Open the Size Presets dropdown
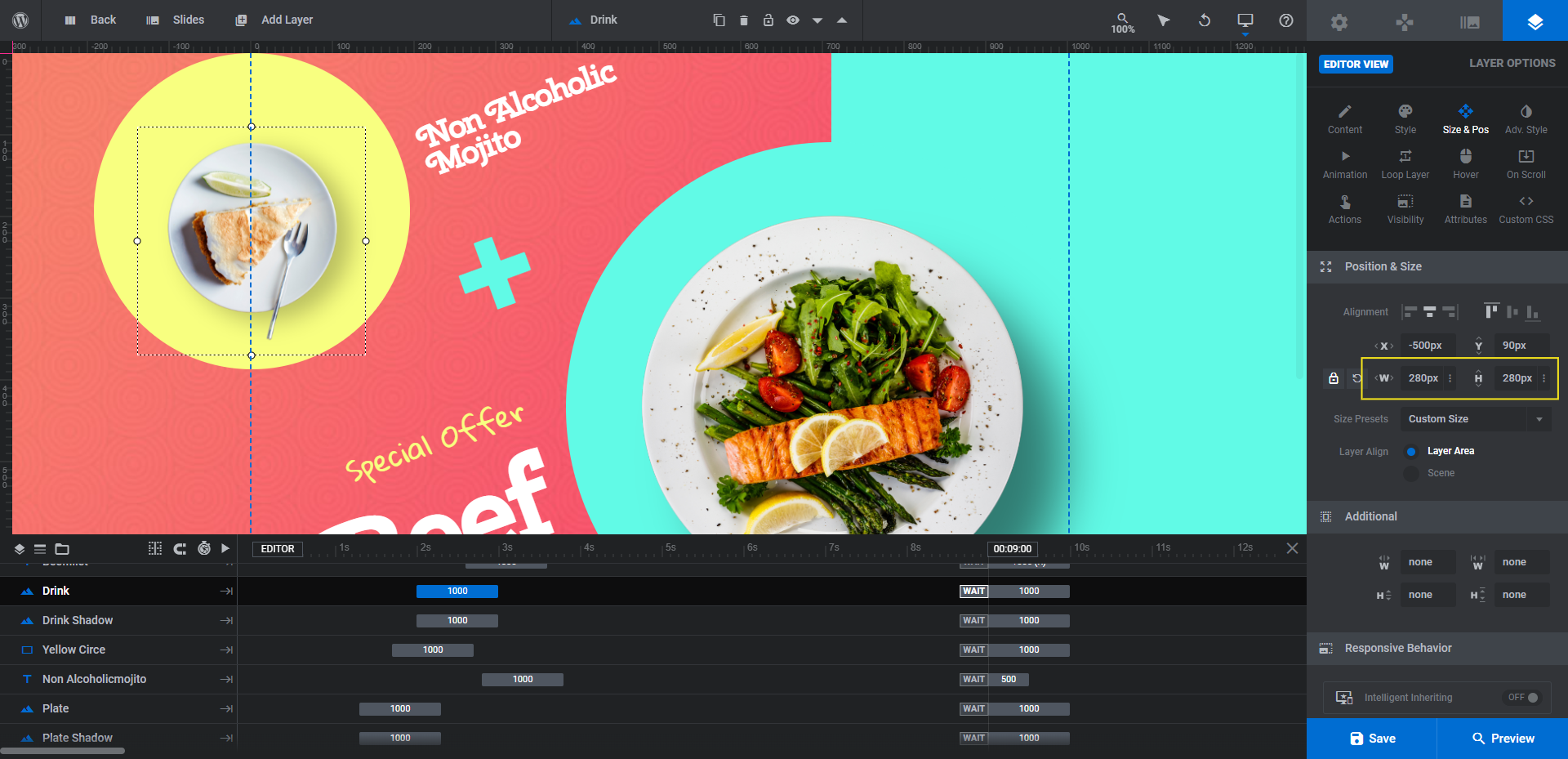This screenshot has height=759, width=1568. pos(1476,419)
